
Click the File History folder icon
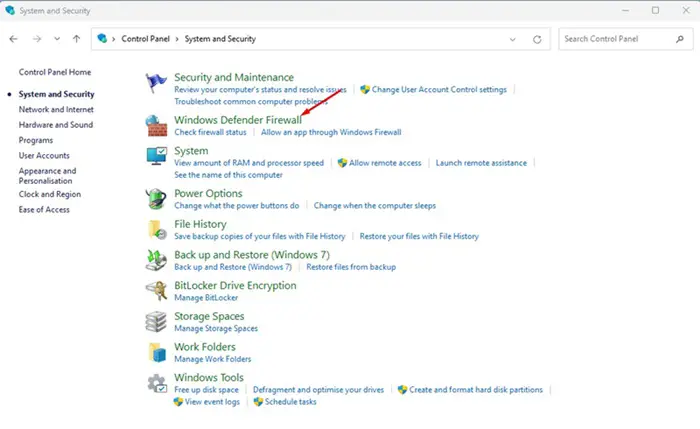coord(157,229)
